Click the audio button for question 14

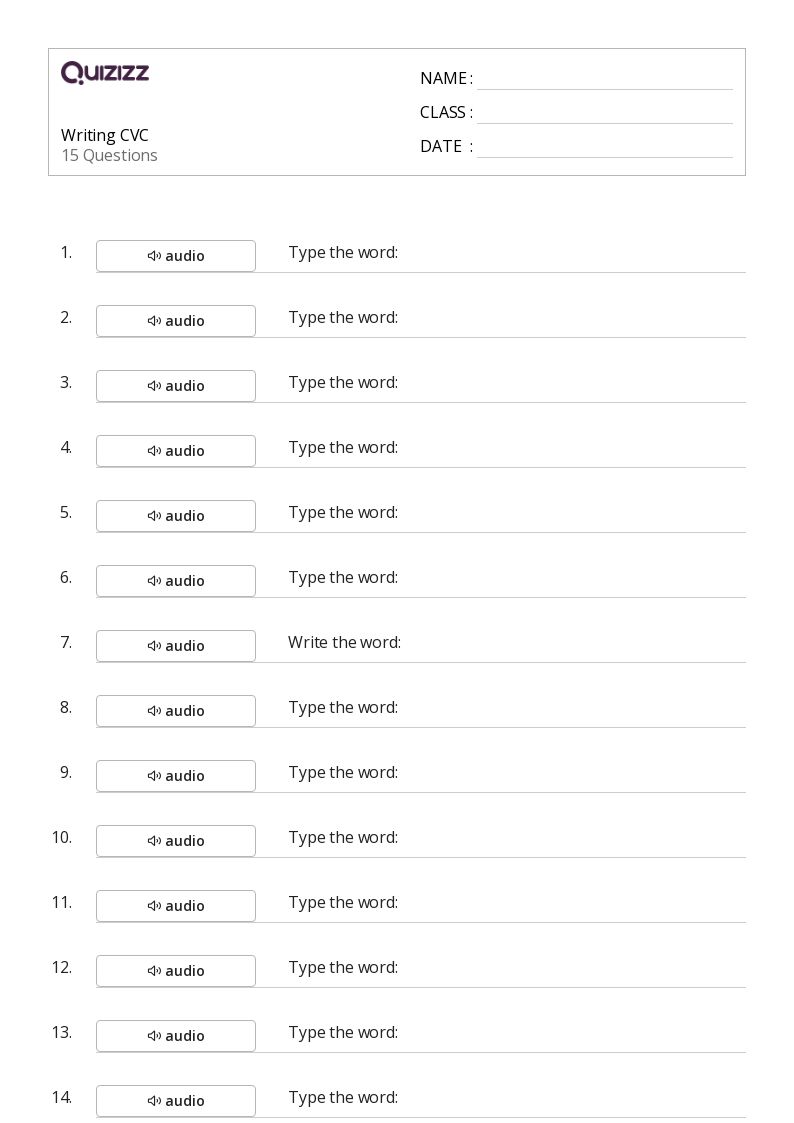176,1101
